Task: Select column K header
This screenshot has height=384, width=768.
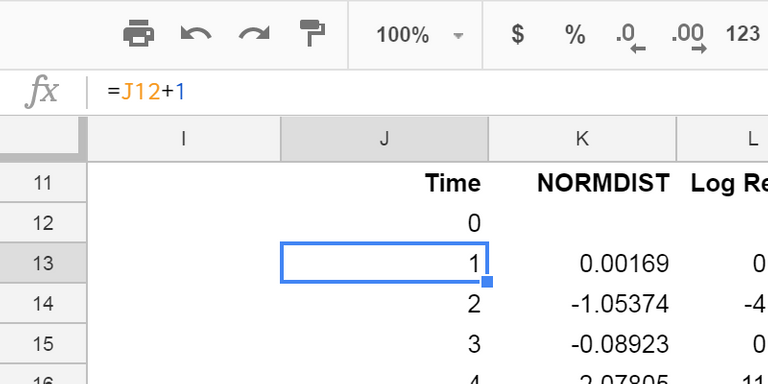Action: pyautogui.click(x=582, y=139)
